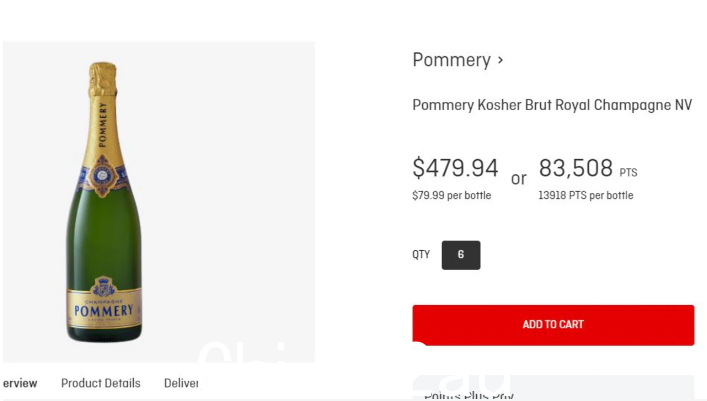Click the "or" text between prices
The image size is (707, 401).
click(519, 179)
